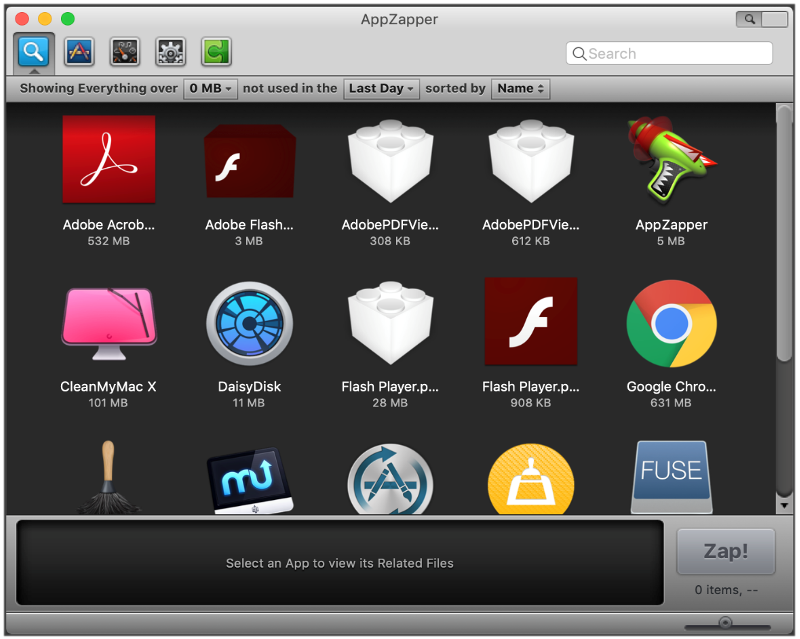Open the 'Name' sort order dropdown
Screen dimensions: 800x639
(x=520, y=89)
